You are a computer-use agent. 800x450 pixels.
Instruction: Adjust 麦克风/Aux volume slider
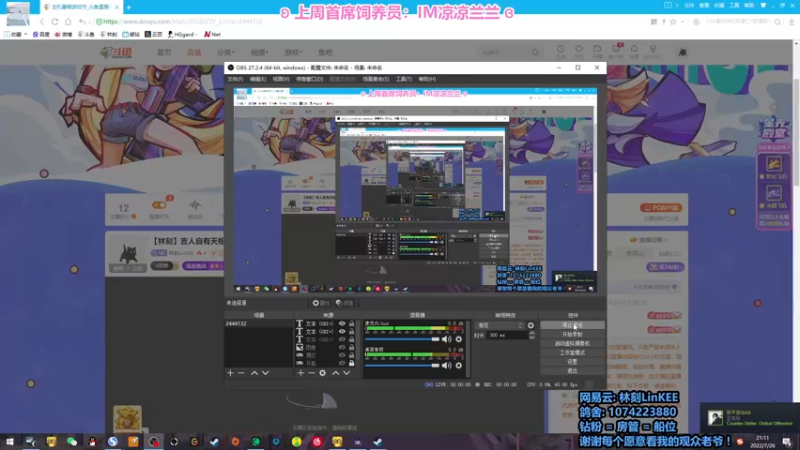pos(402,339)
